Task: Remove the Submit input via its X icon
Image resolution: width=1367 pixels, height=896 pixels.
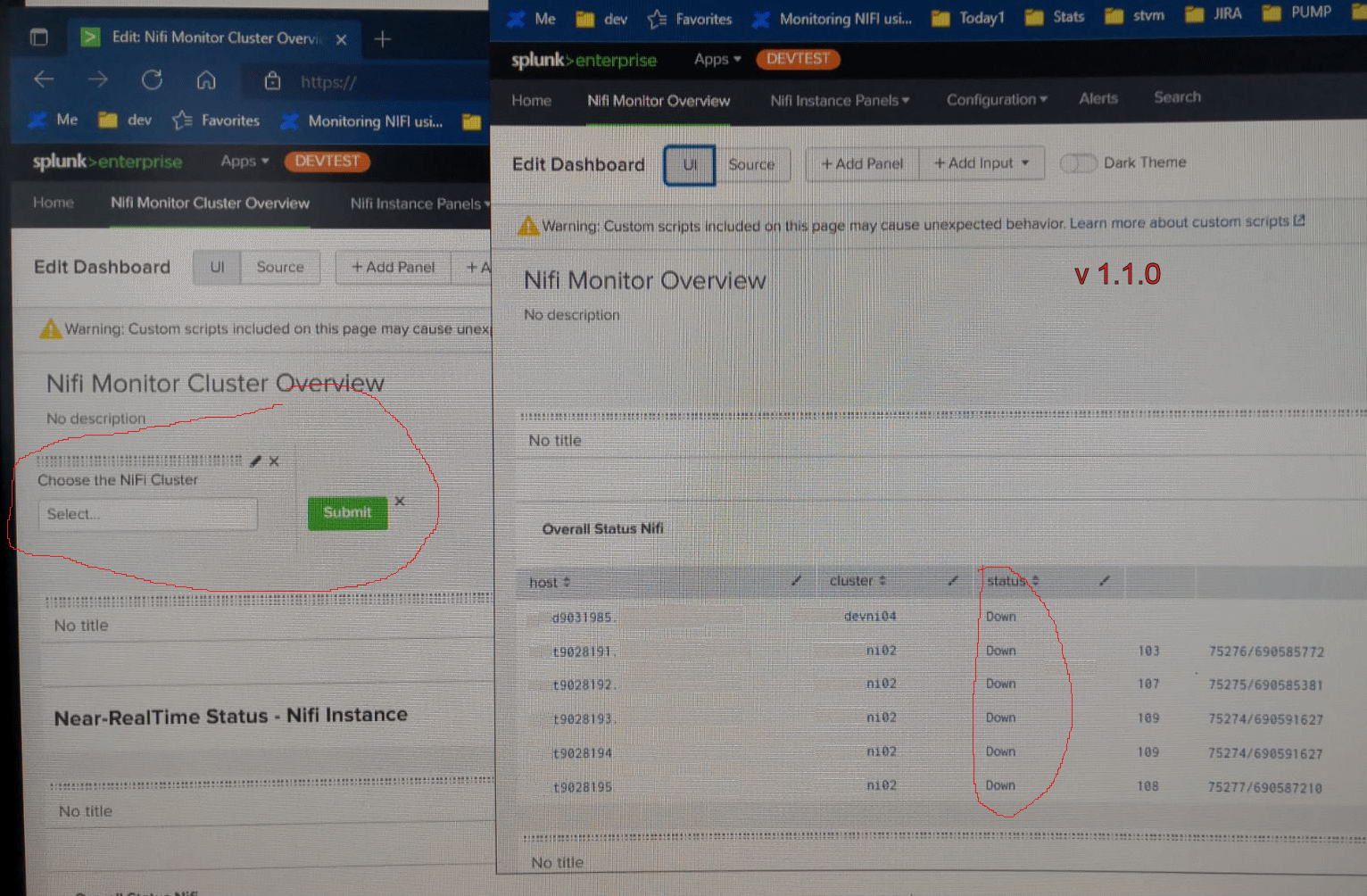Action: point(400,501)
